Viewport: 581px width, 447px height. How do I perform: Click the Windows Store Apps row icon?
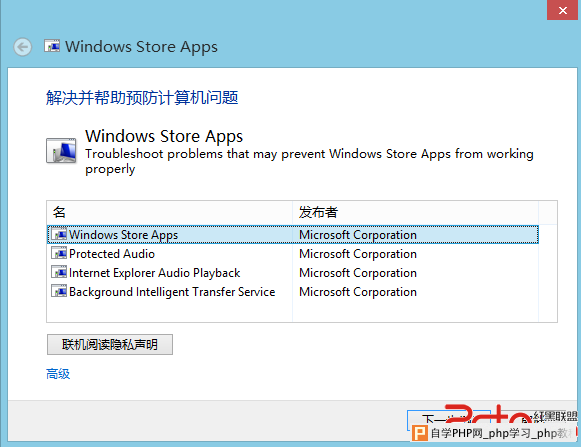[59, 234]
